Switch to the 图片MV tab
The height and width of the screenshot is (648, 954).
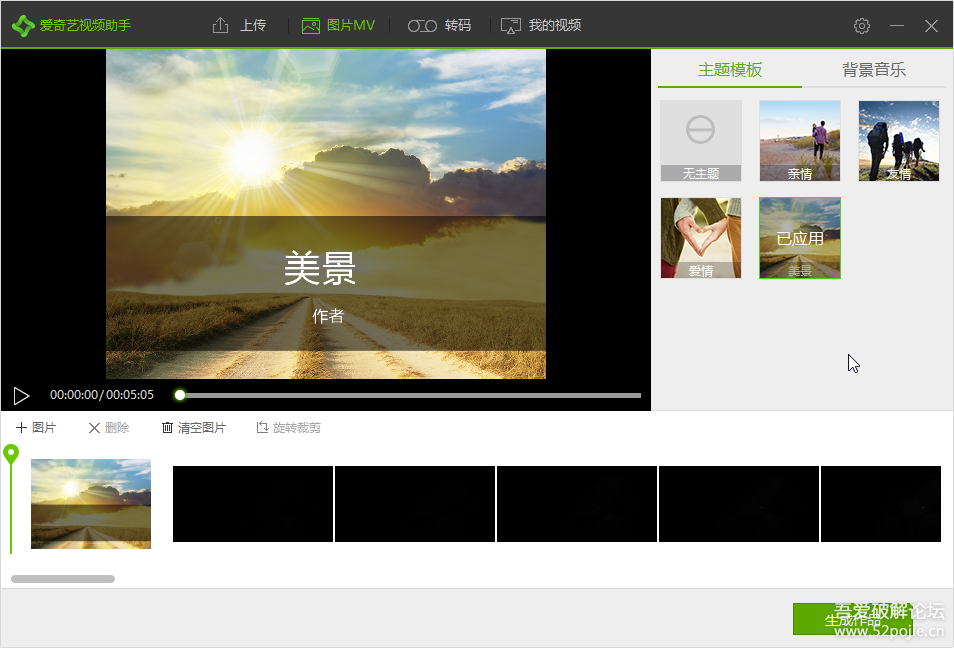tap(338, 25)
